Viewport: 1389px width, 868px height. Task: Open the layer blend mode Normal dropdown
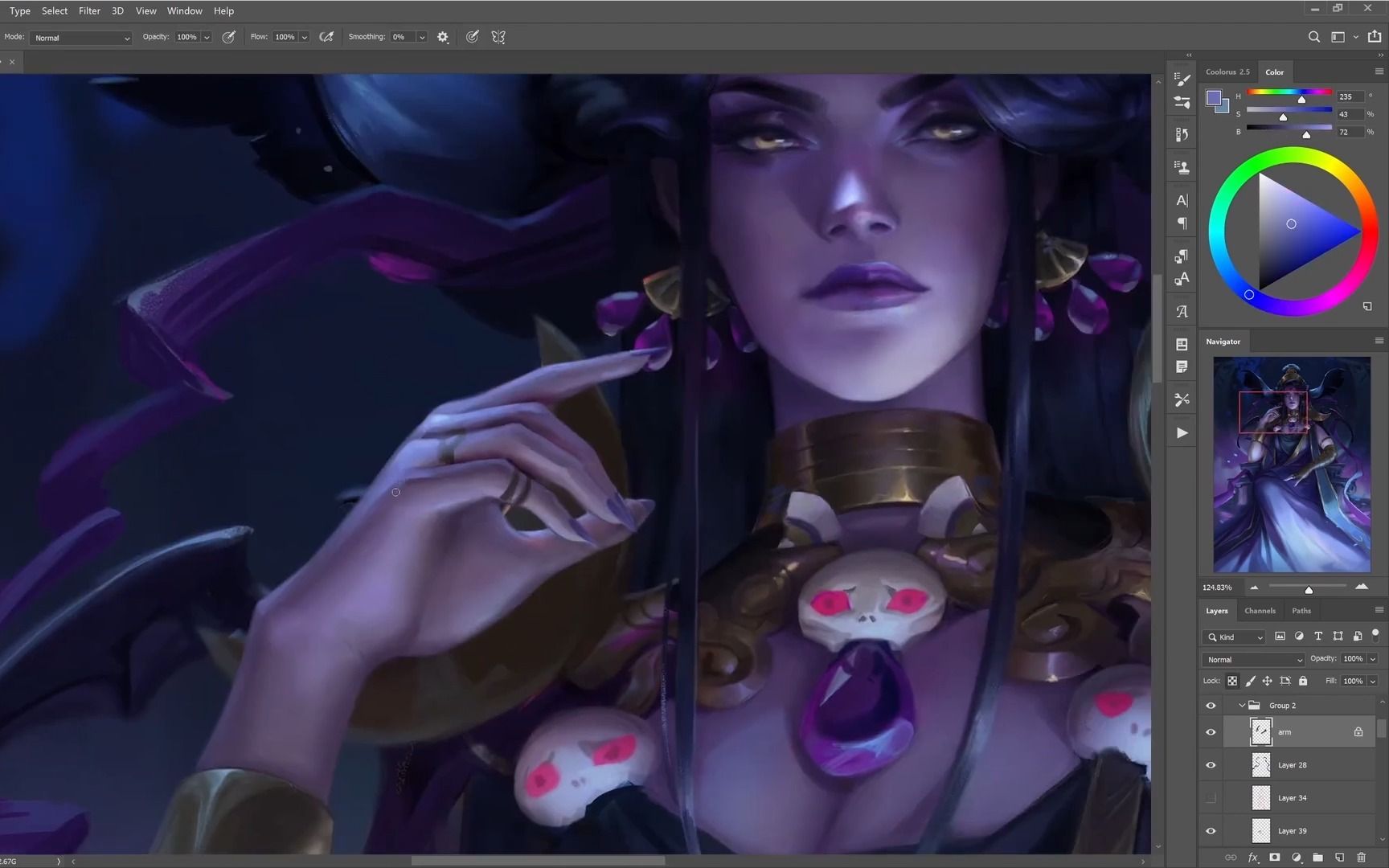1253,659
